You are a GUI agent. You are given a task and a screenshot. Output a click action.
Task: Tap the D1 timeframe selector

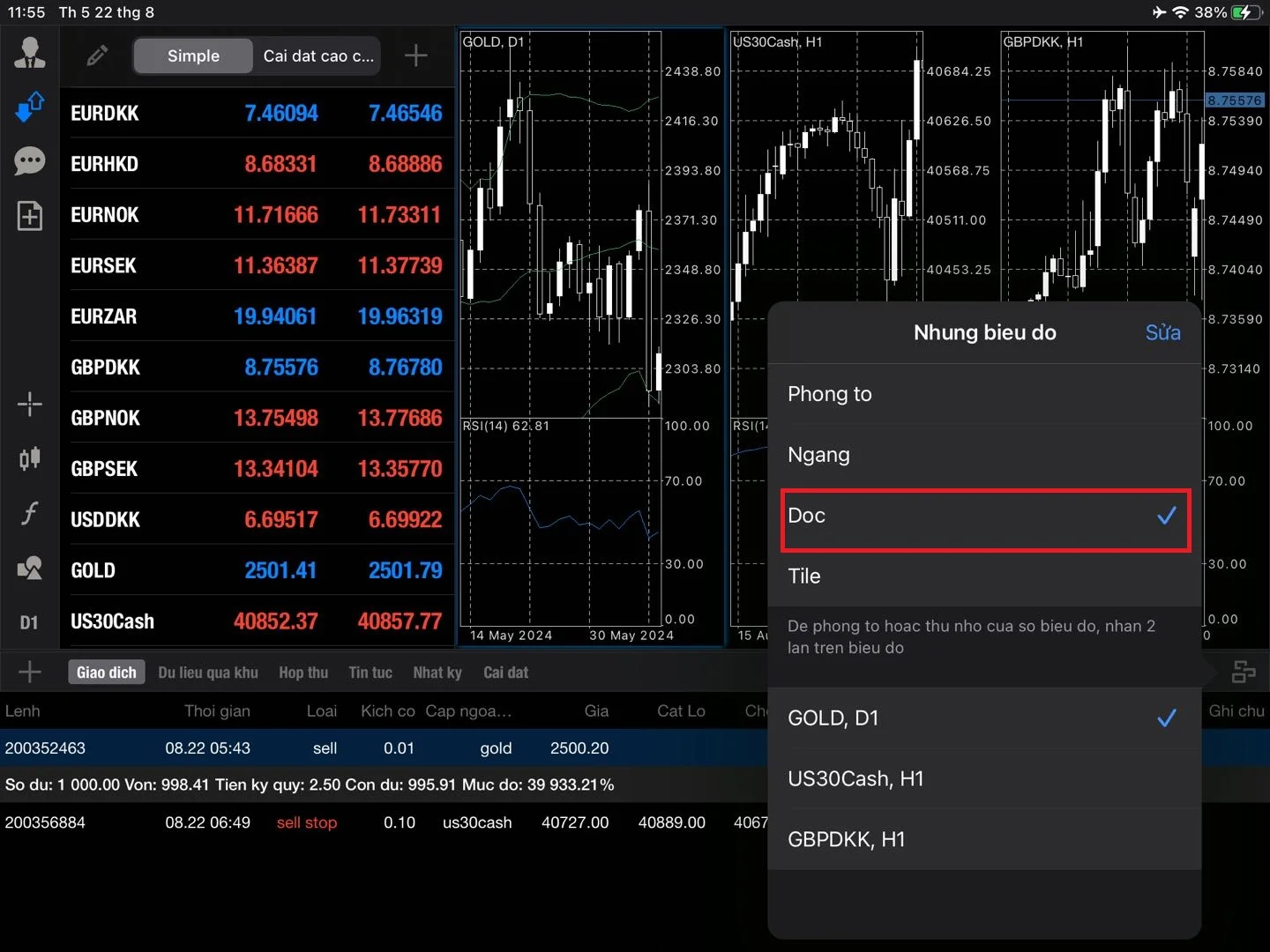[x=29, y=622]
